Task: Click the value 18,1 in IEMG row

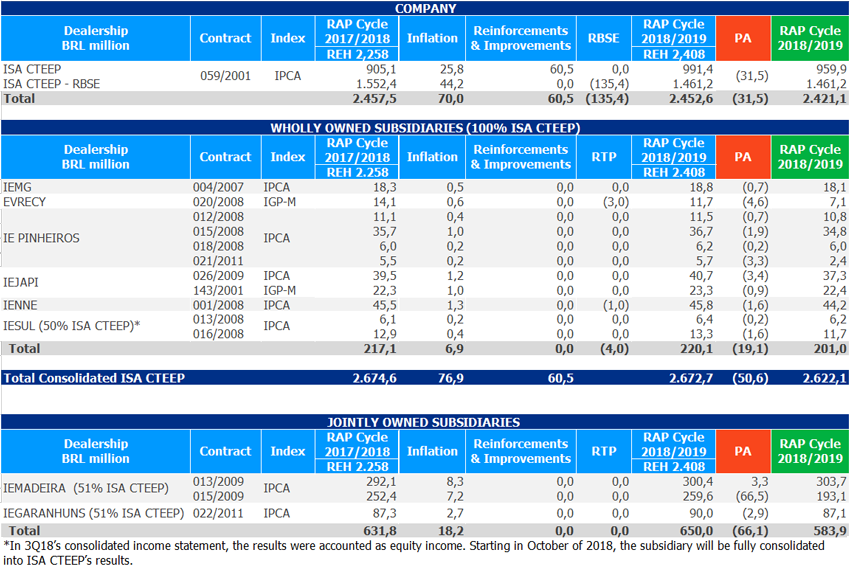Action: tap(834, 187)
